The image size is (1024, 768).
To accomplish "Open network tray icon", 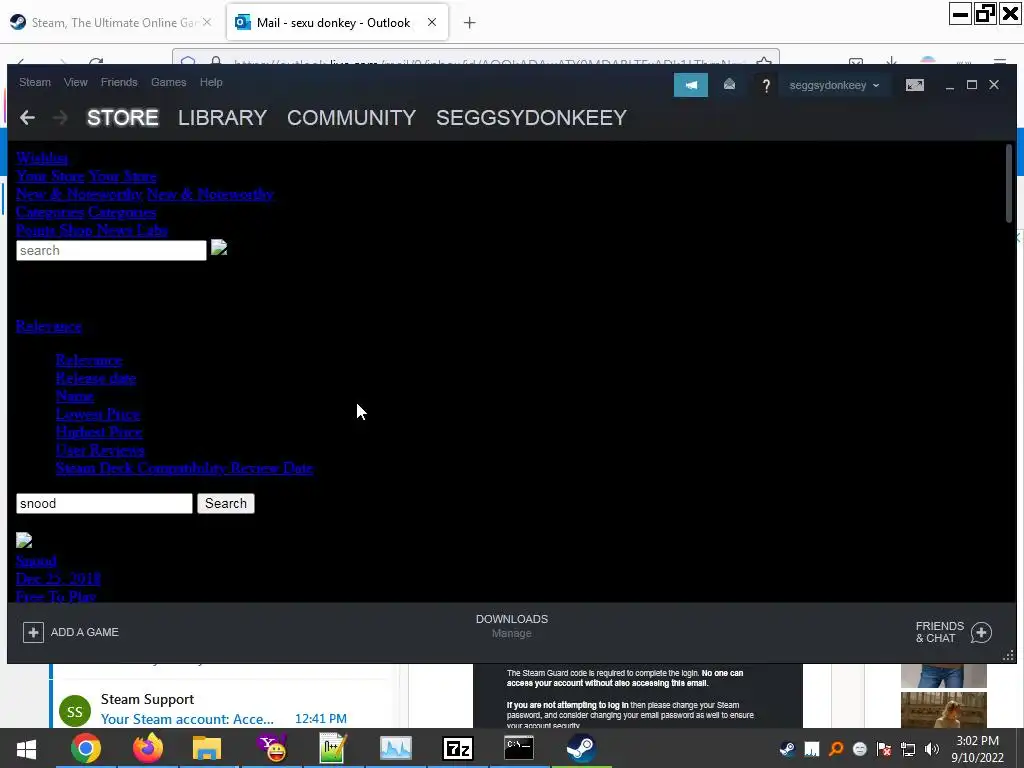I will 908,749.
